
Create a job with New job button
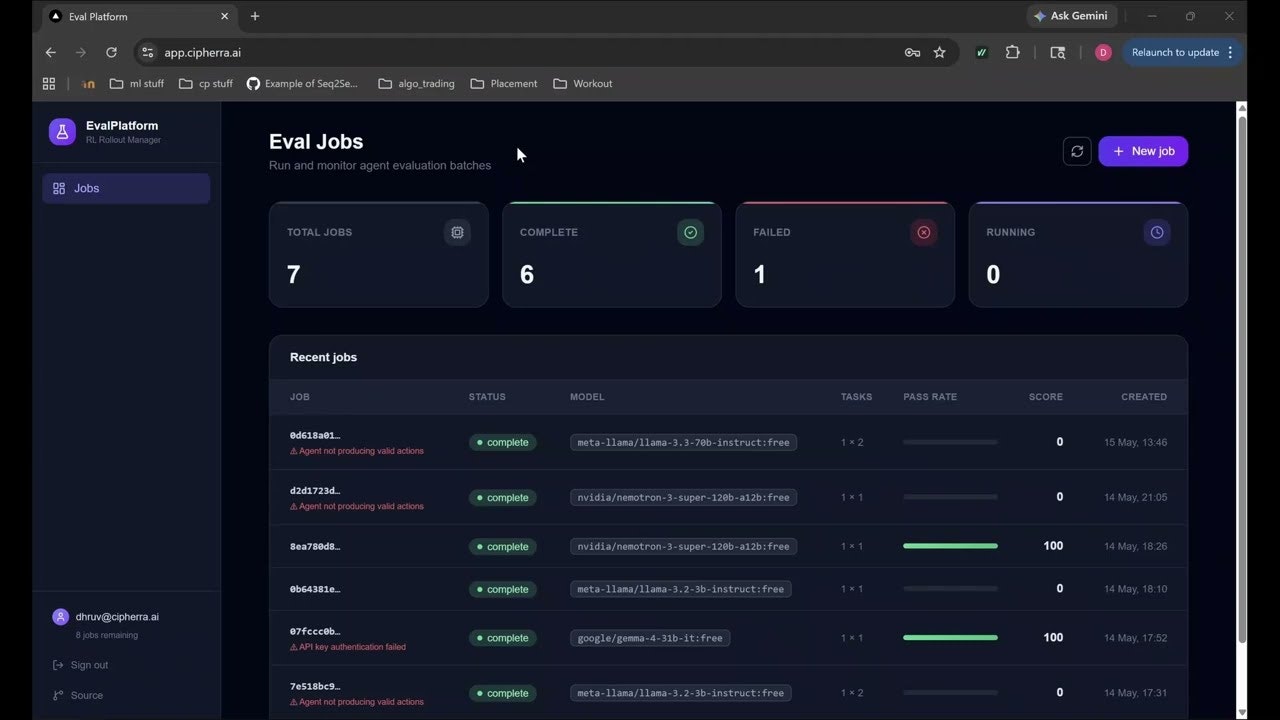tap(1143, 151)
